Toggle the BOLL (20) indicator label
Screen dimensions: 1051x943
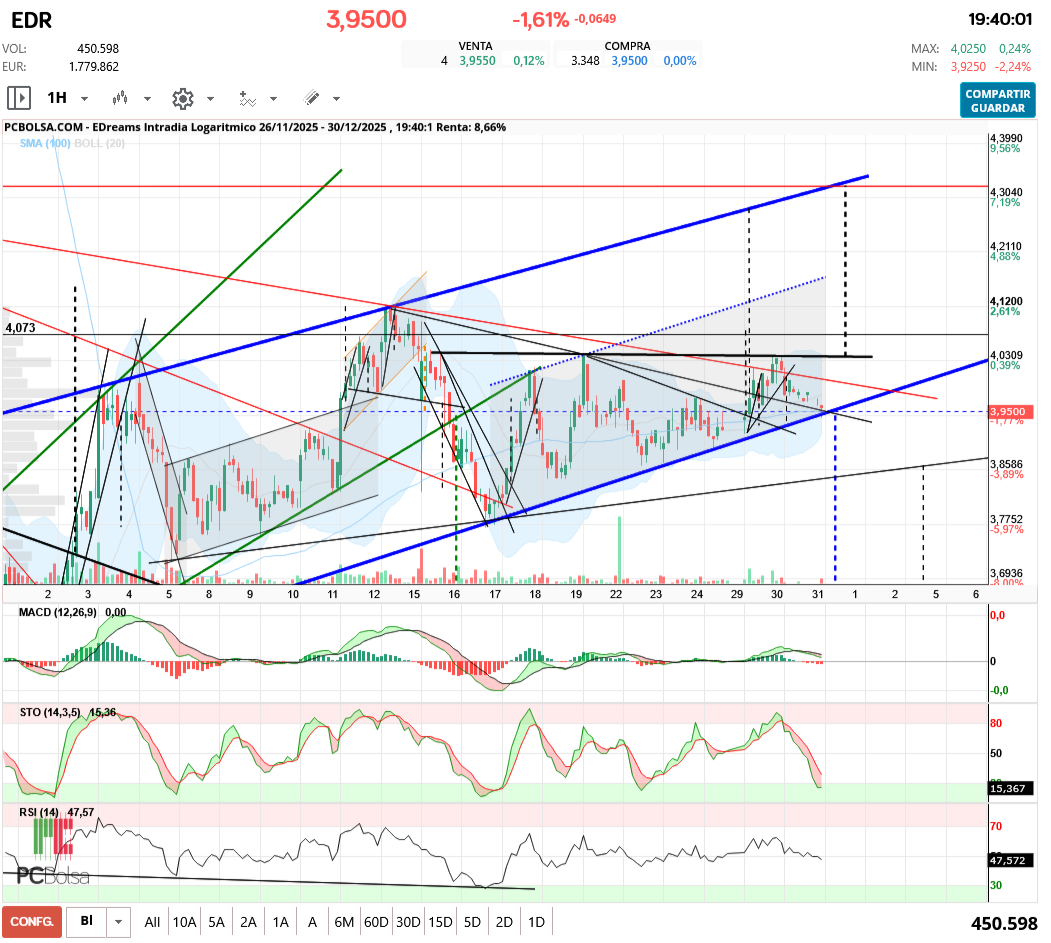(x=100, y=143)
